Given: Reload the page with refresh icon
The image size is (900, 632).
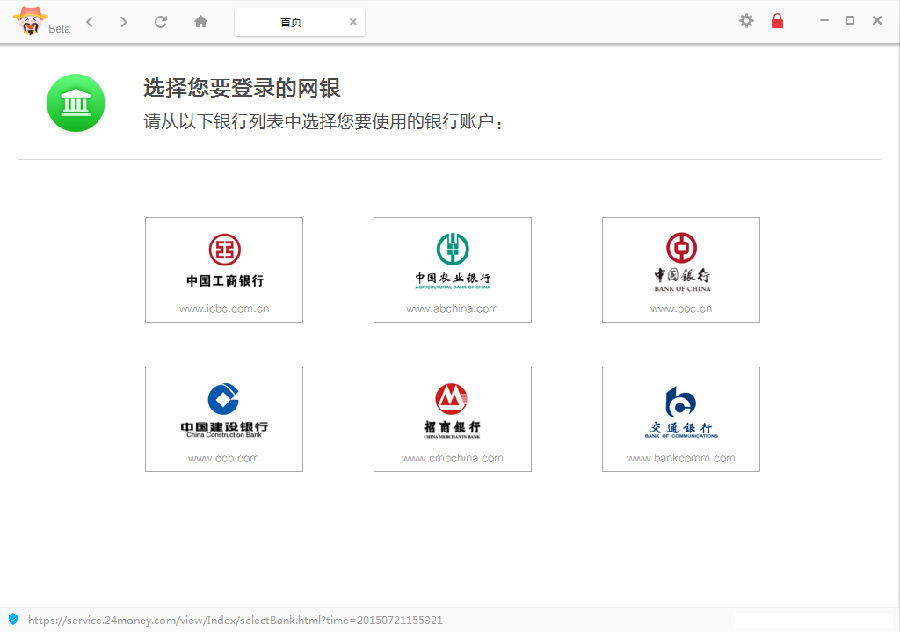Looking at the screenshot, I should pyautogui.click(x=161, y=22).
